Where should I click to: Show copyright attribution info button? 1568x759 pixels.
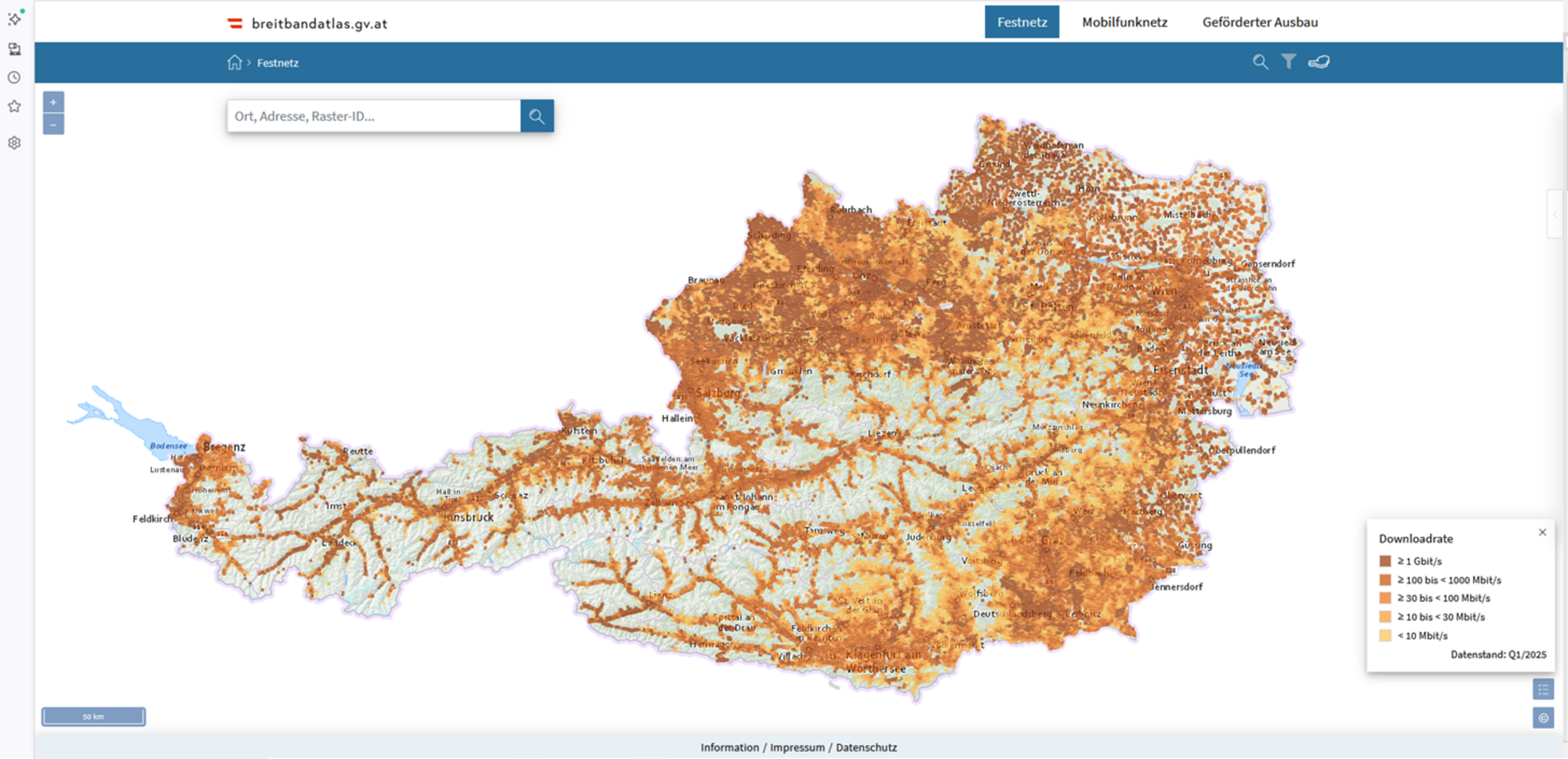point(1543,718)
